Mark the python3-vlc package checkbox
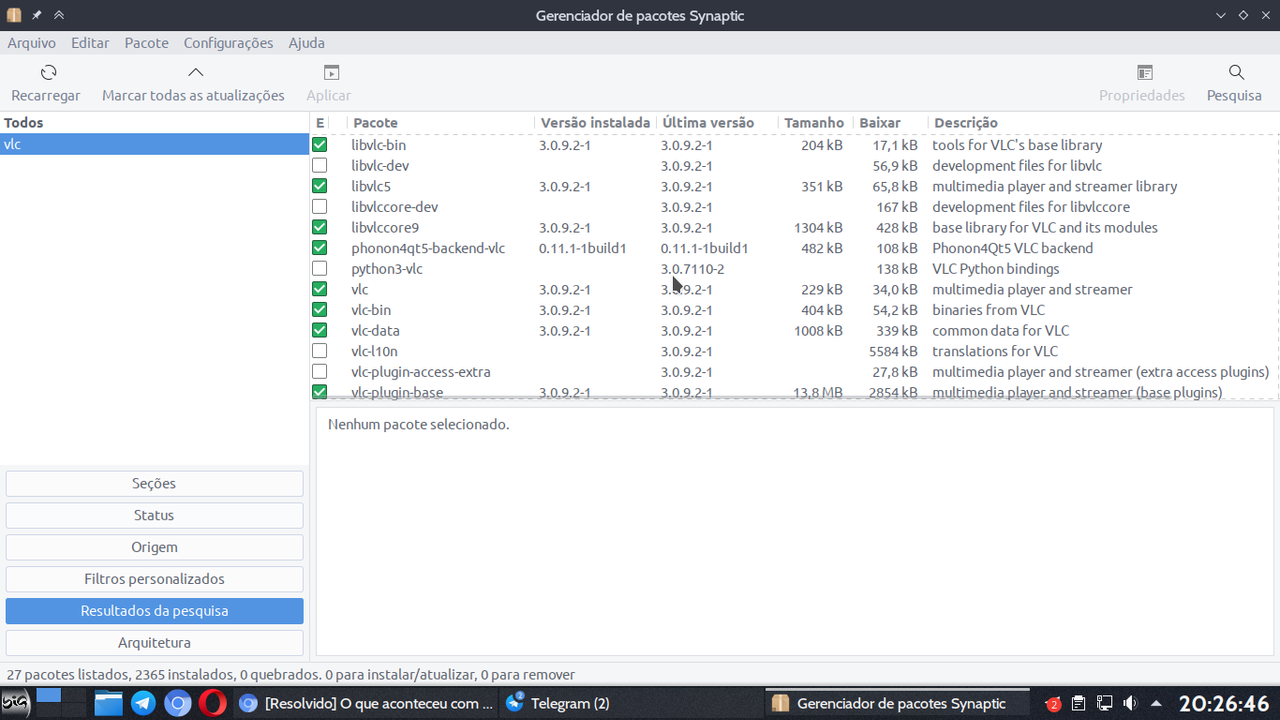Viewport: 1280px width, 720px height. (320, 269)
